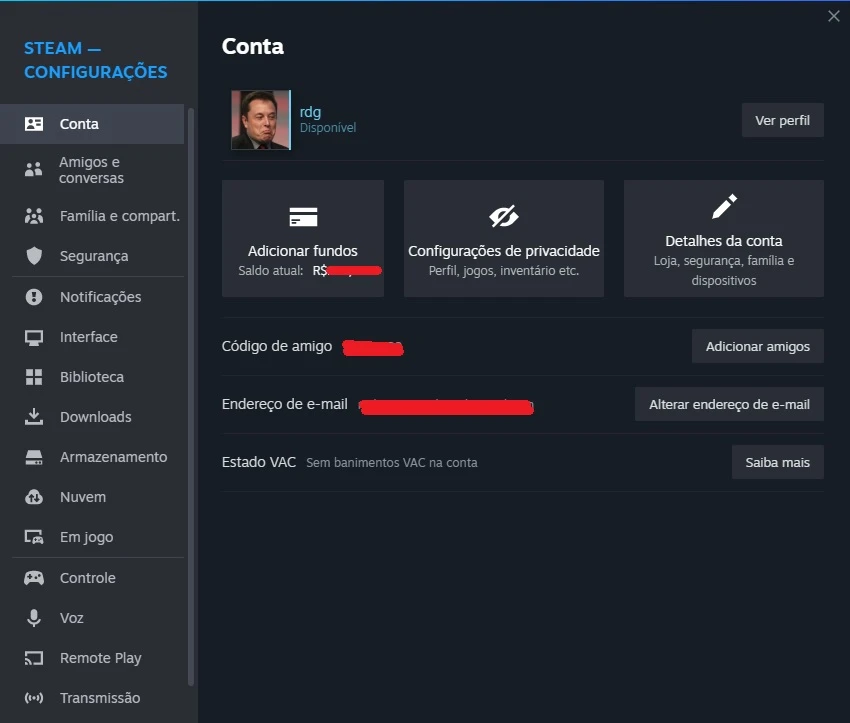This screenshot has width=850, height=723.
Task: Click the Adicionar amigos button
Action: click(x=758, y=346)
